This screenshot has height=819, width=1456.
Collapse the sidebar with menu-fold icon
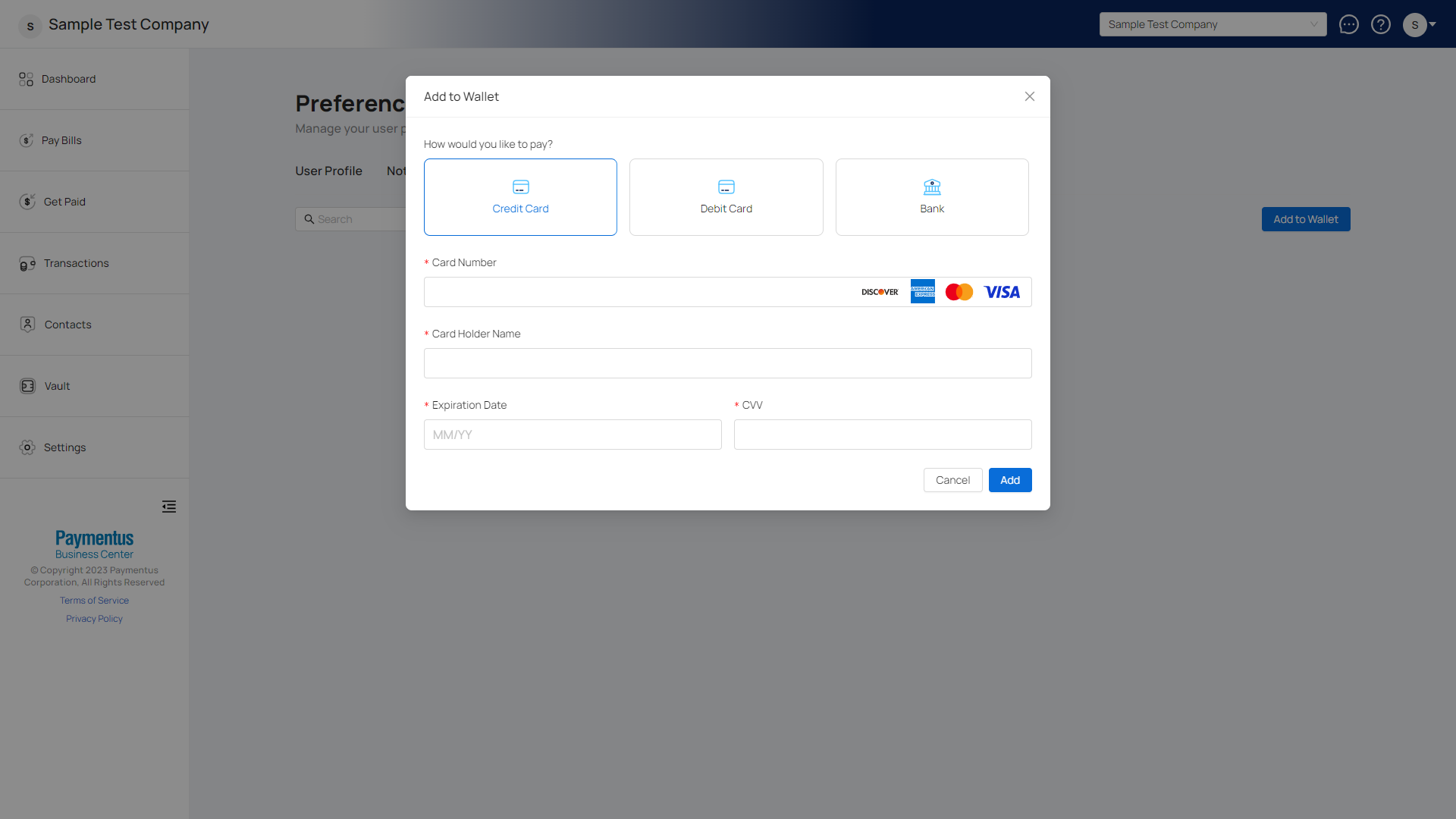pos(169,507)
